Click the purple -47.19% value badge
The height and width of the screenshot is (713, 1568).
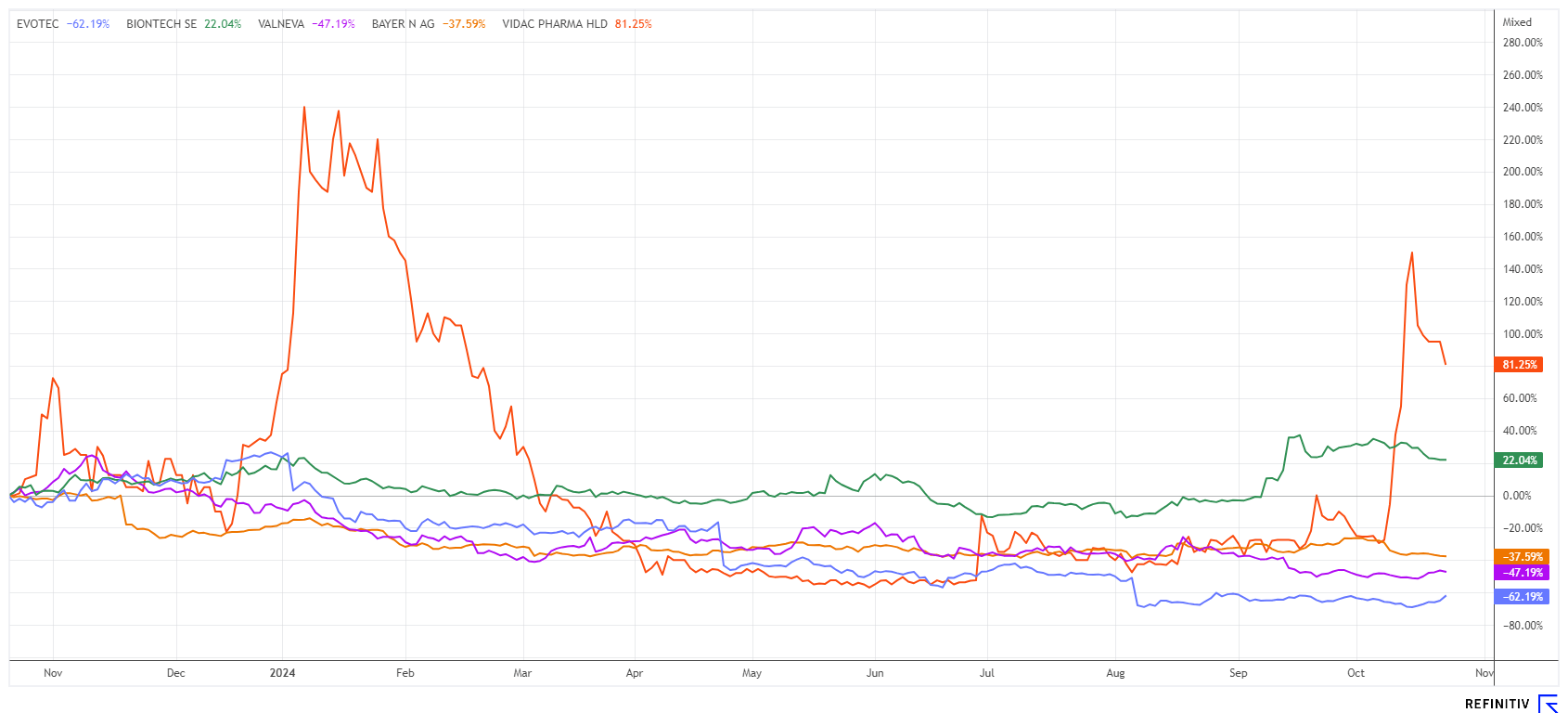1522,573
